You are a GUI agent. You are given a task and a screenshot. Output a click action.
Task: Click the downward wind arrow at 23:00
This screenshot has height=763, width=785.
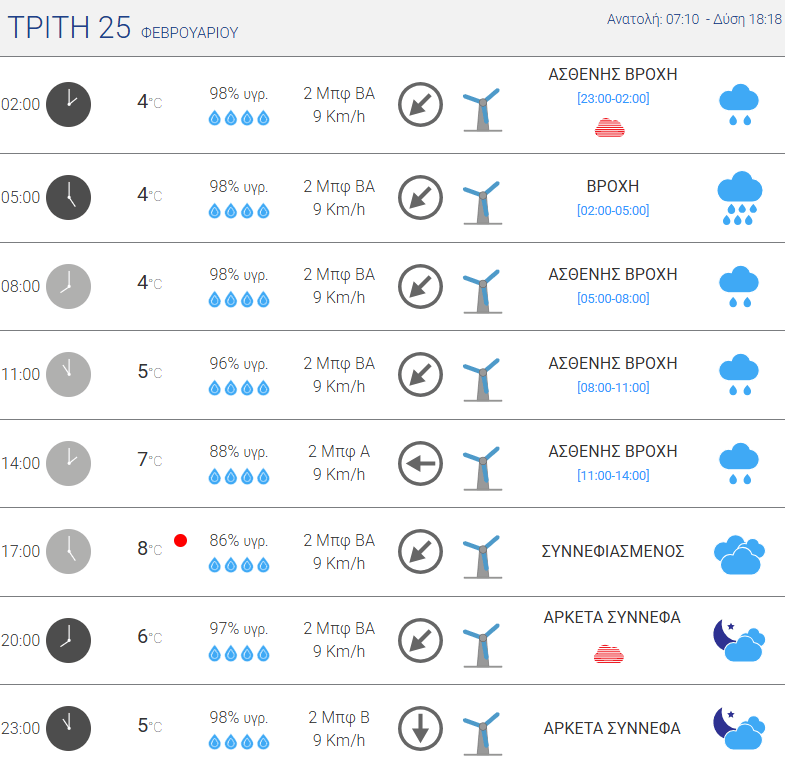(420, 729)
